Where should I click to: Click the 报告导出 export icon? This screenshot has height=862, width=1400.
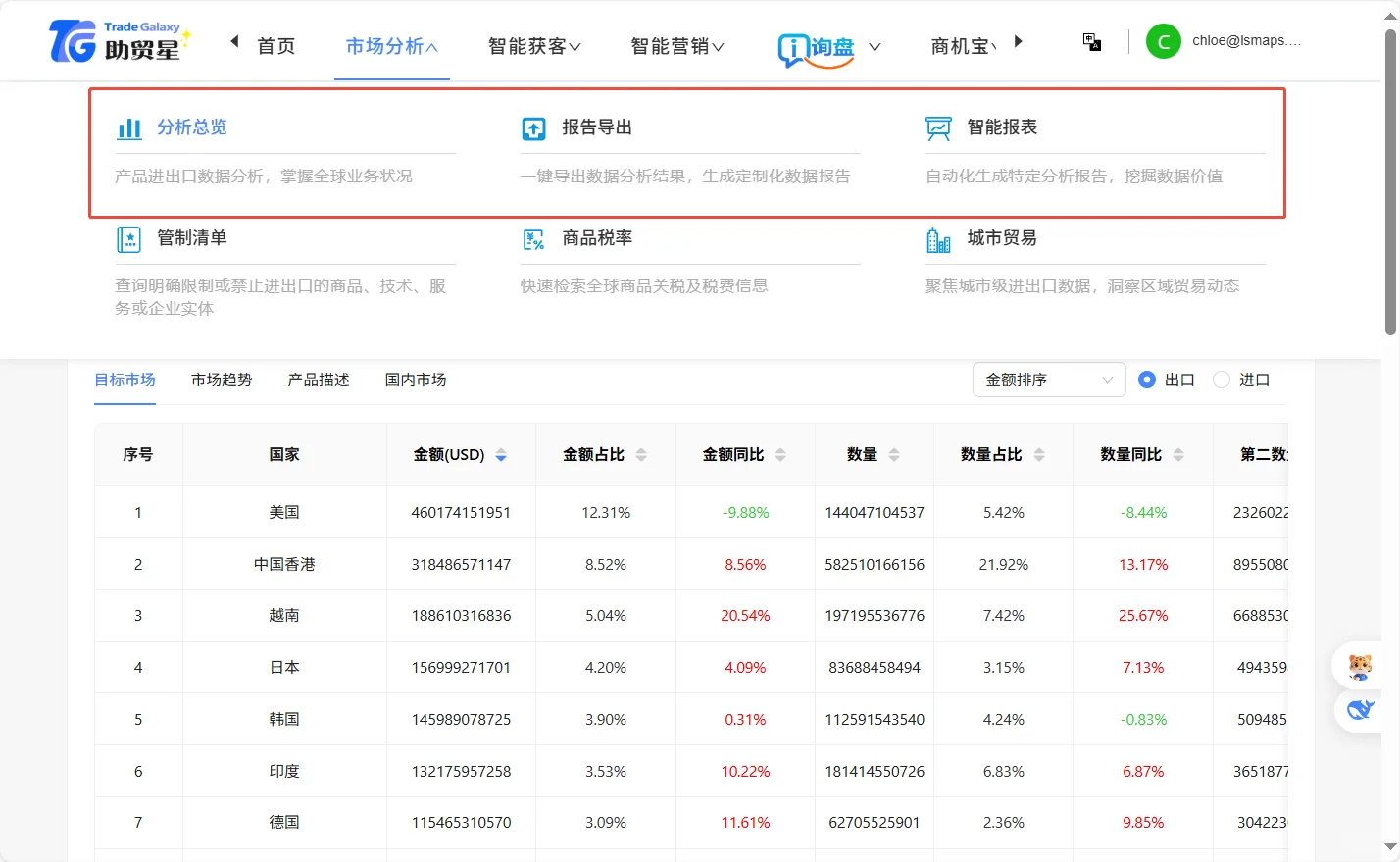coord(532,127)
